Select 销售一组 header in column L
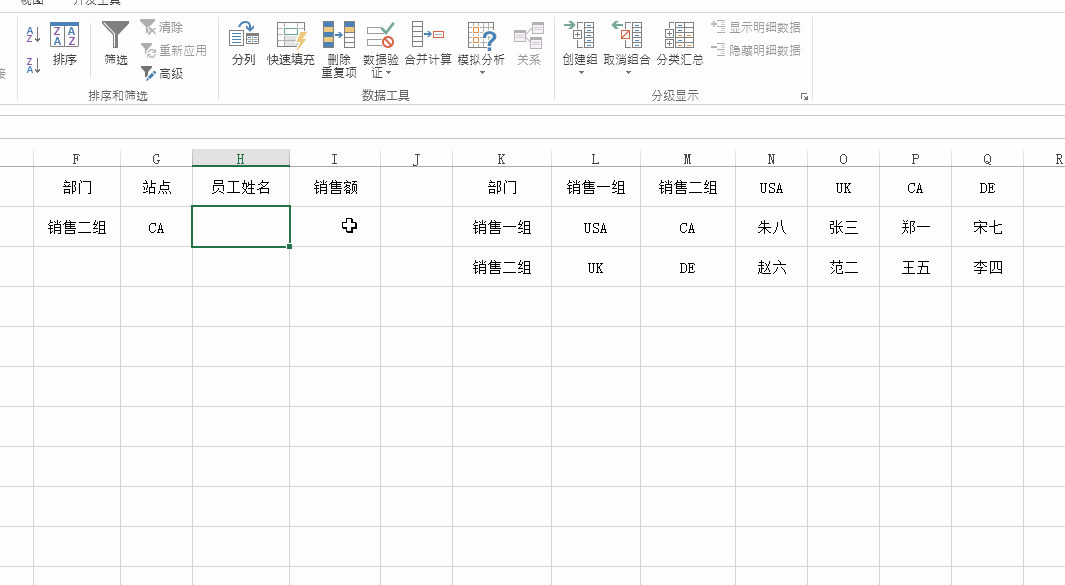The width and height of the screenshot is (1065, 585). 596,188
